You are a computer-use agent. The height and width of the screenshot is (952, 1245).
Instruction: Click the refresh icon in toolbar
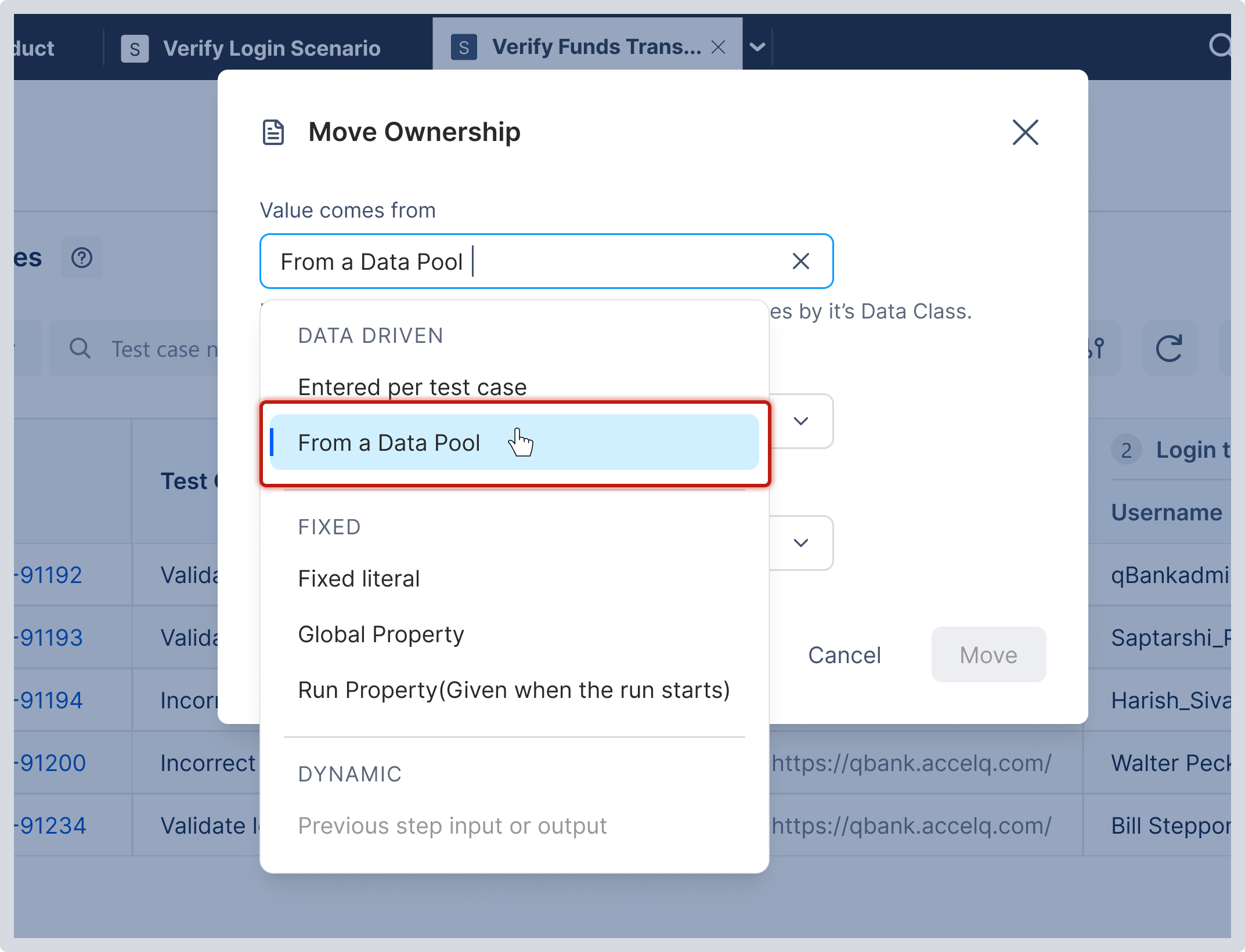pyautogui.click(x=1169, y=349)
